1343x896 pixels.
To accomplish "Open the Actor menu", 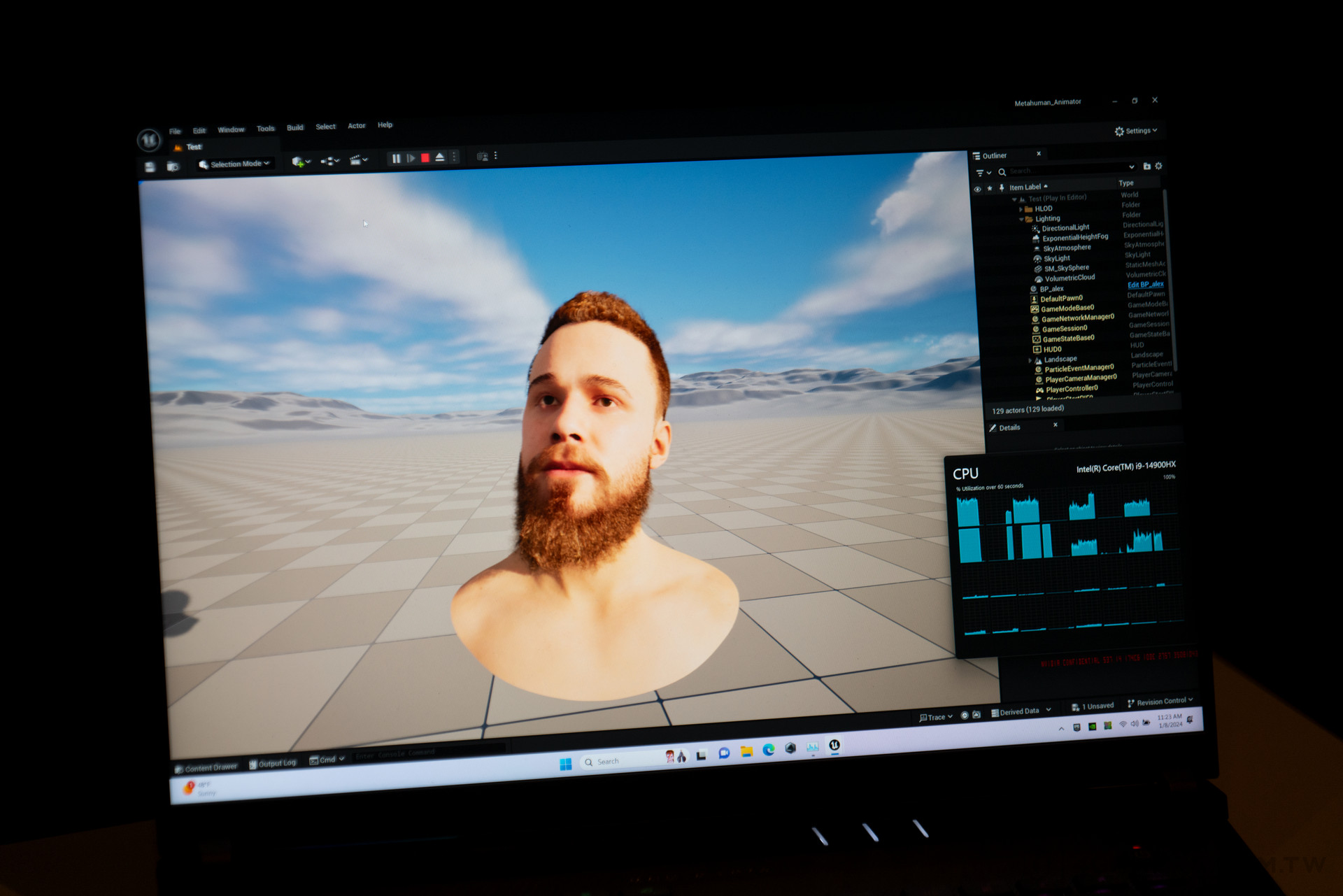I will click(357, 126).
